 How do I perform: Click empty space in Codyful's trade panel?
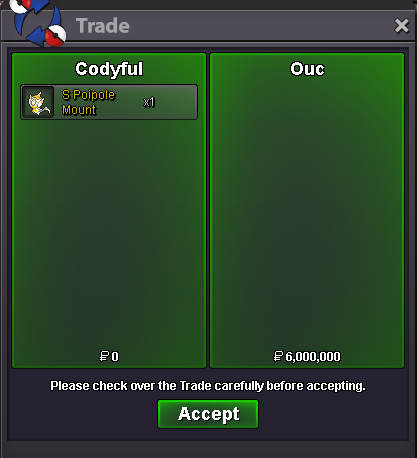pos(109,233)
